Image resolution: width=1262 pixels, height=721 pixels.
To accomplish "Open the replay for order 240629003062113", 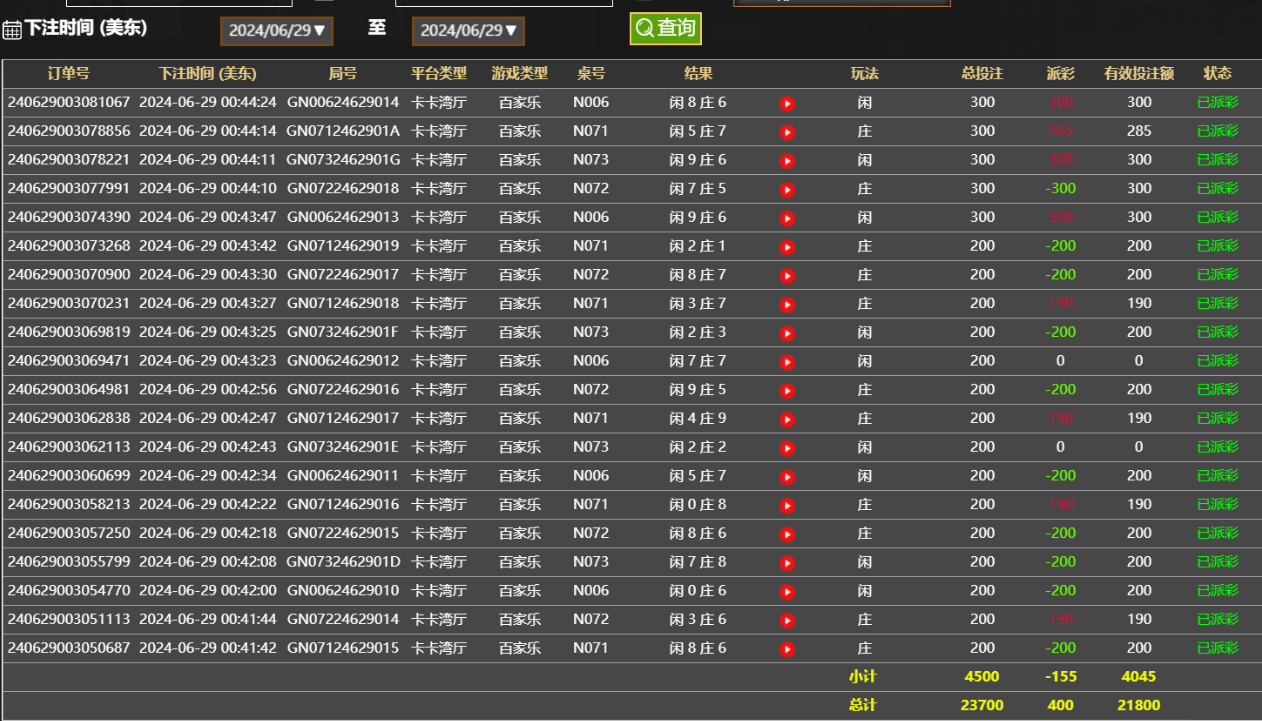I will click(x=787, y=448).
